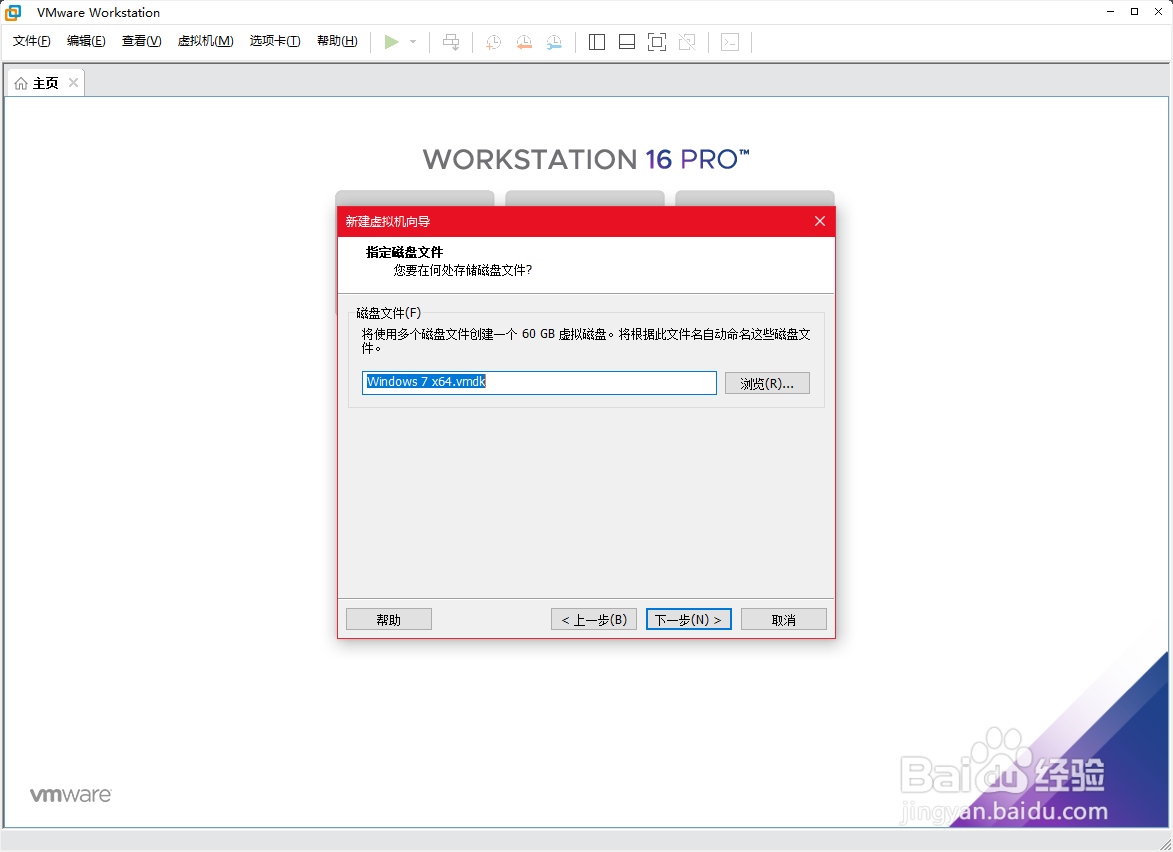
Task: Close the VMware Workstation window
Action: [1158, 11]
